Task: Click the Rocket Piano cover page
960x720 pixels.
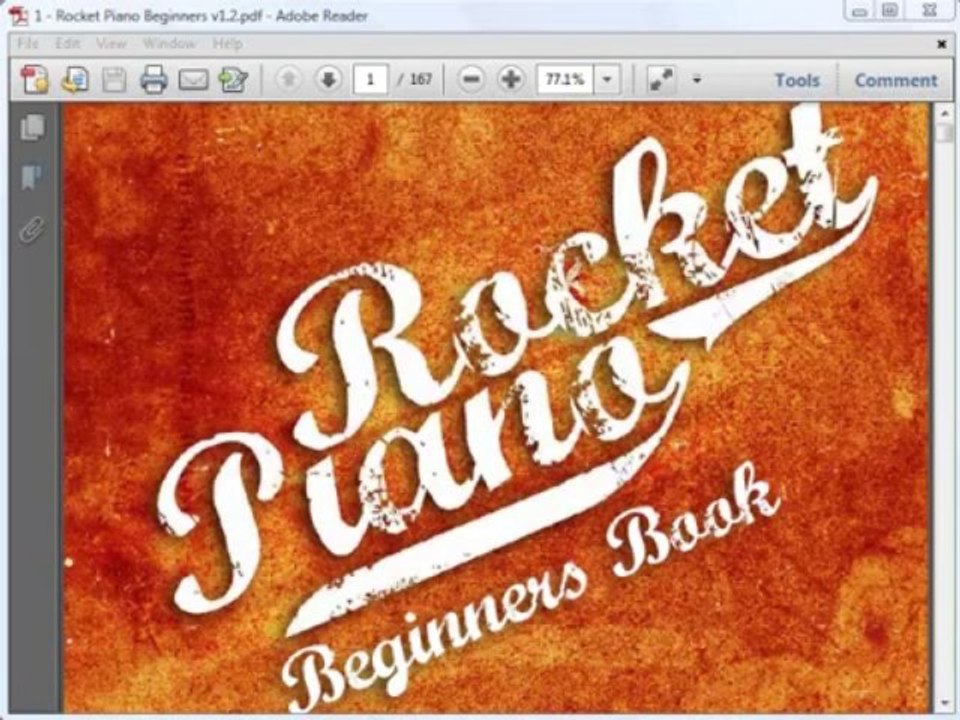Action: click(x=496, y=407)
